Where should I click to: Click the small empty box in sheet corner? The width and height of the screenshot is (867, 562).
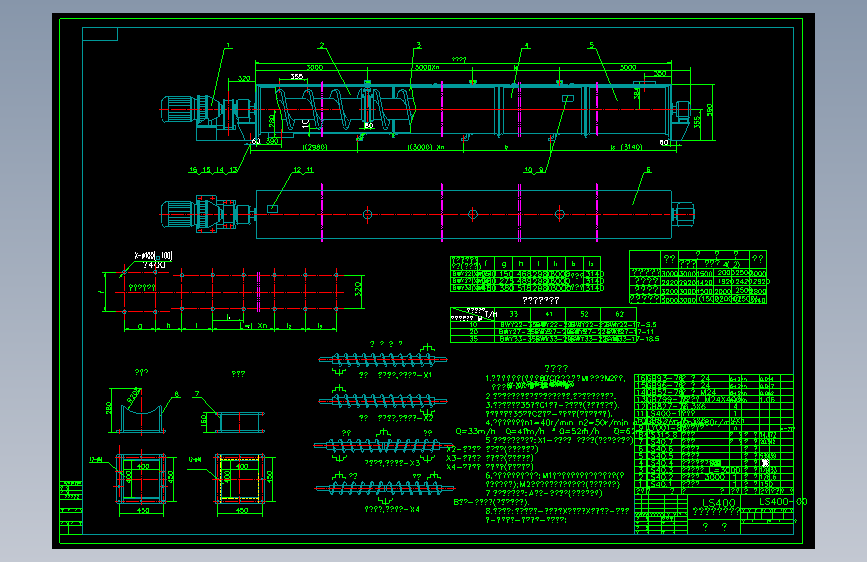click(x=100, y=34)
